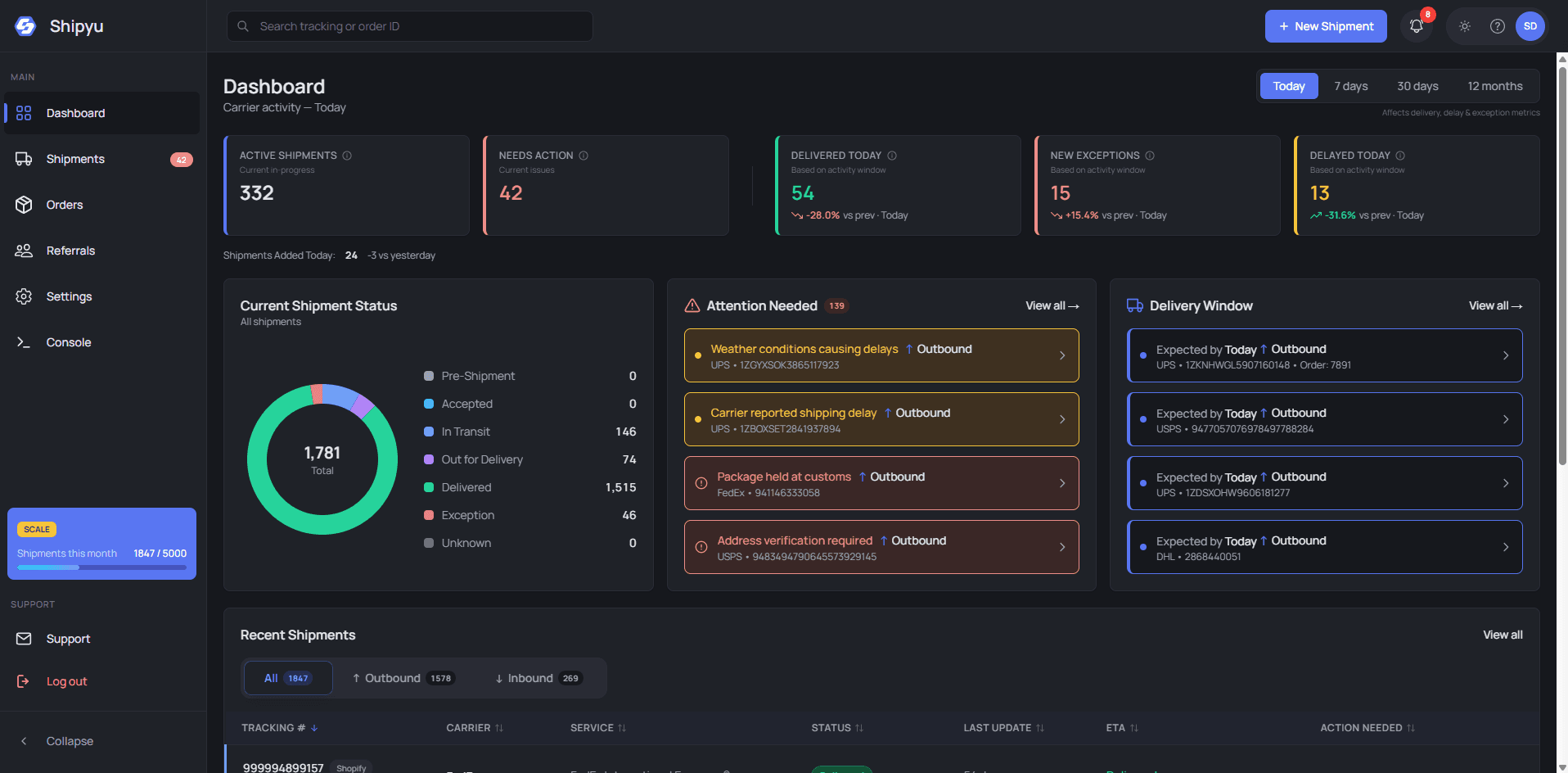The height and width of the screenshot is (773, 1568).
Task: Click the Delivery Window truck icon
Action: coord(1135,305)
